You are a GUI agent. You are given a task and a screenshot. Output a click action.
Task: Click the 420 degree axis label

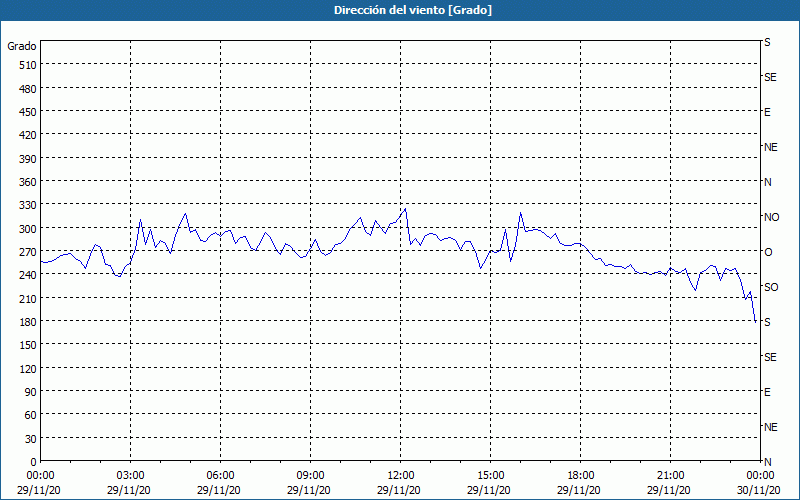pyautogui.click(x=29, y=135)
